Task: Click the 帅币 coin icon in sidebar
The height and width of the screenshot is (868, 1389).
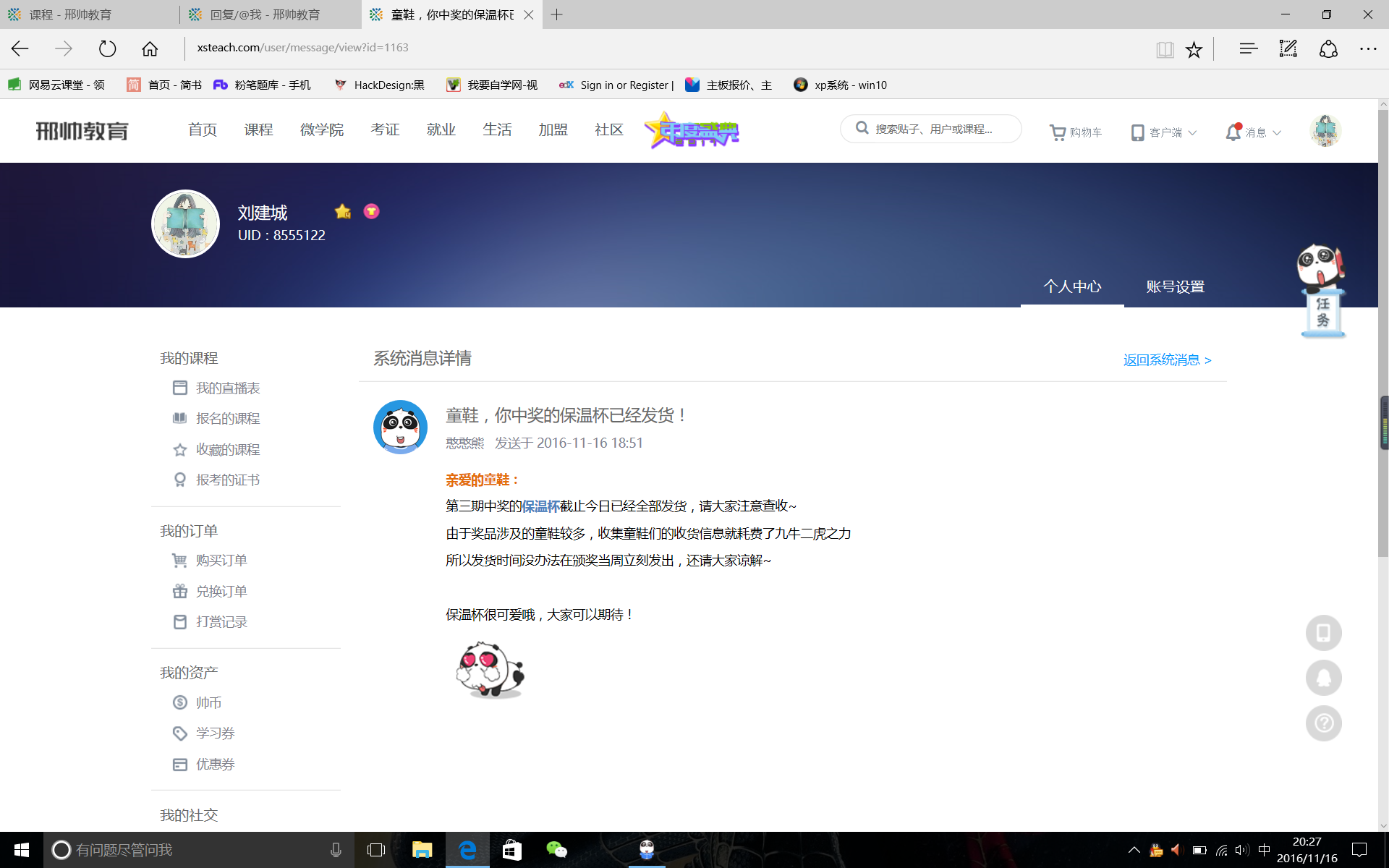Action: click(179, 702)
